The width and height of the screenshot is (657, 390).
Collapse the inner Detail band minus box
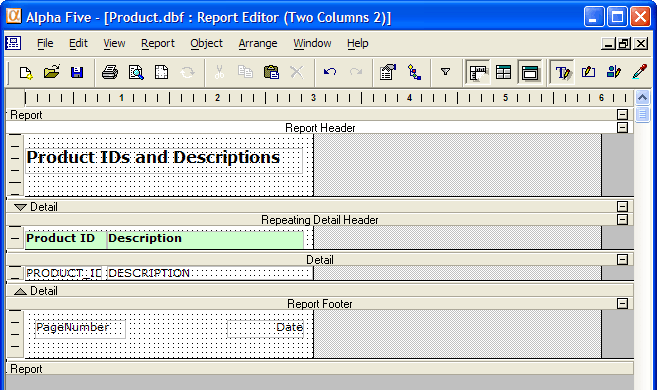[623, 259]
